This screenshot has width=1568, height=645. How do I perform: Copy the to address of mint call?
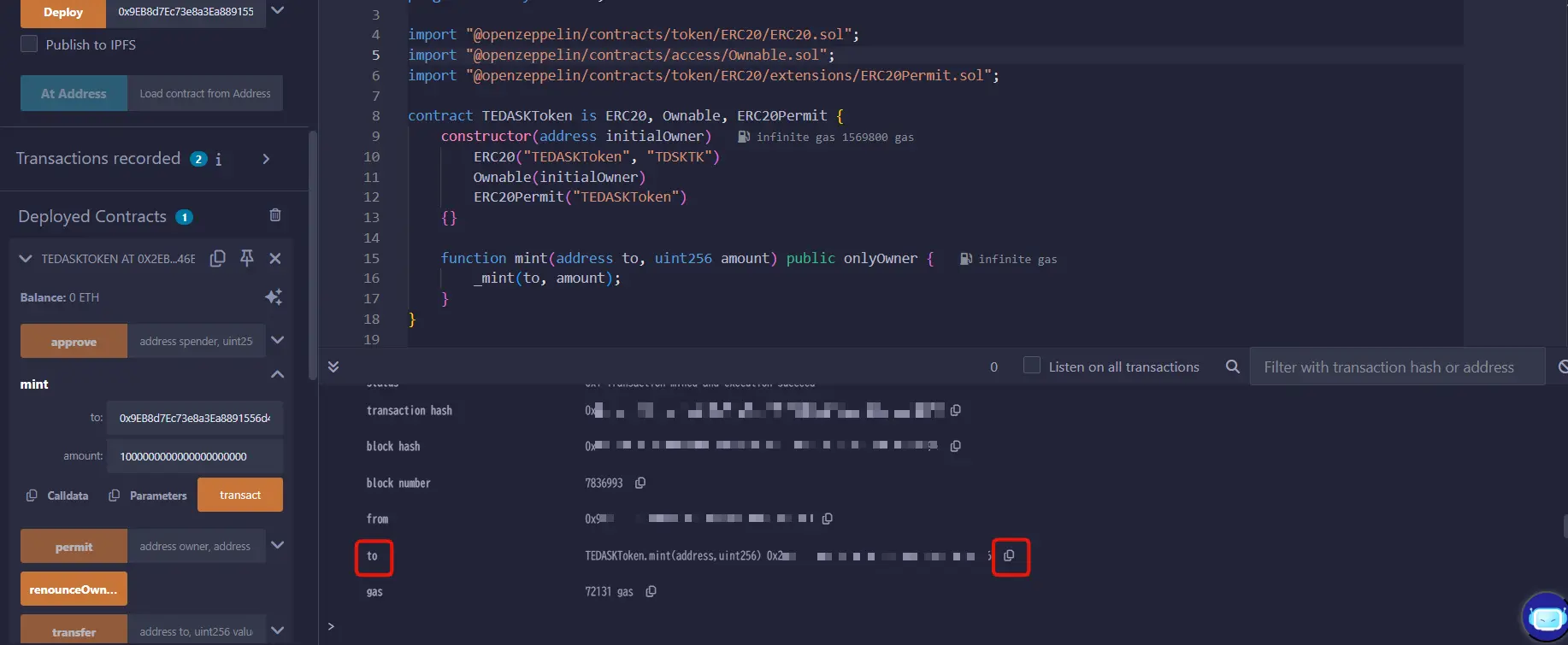(1010, 555)
